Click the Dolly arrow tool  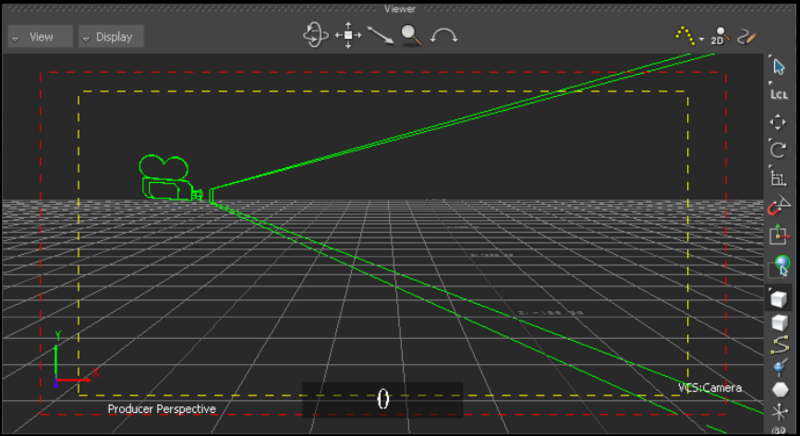click(380, 36)
